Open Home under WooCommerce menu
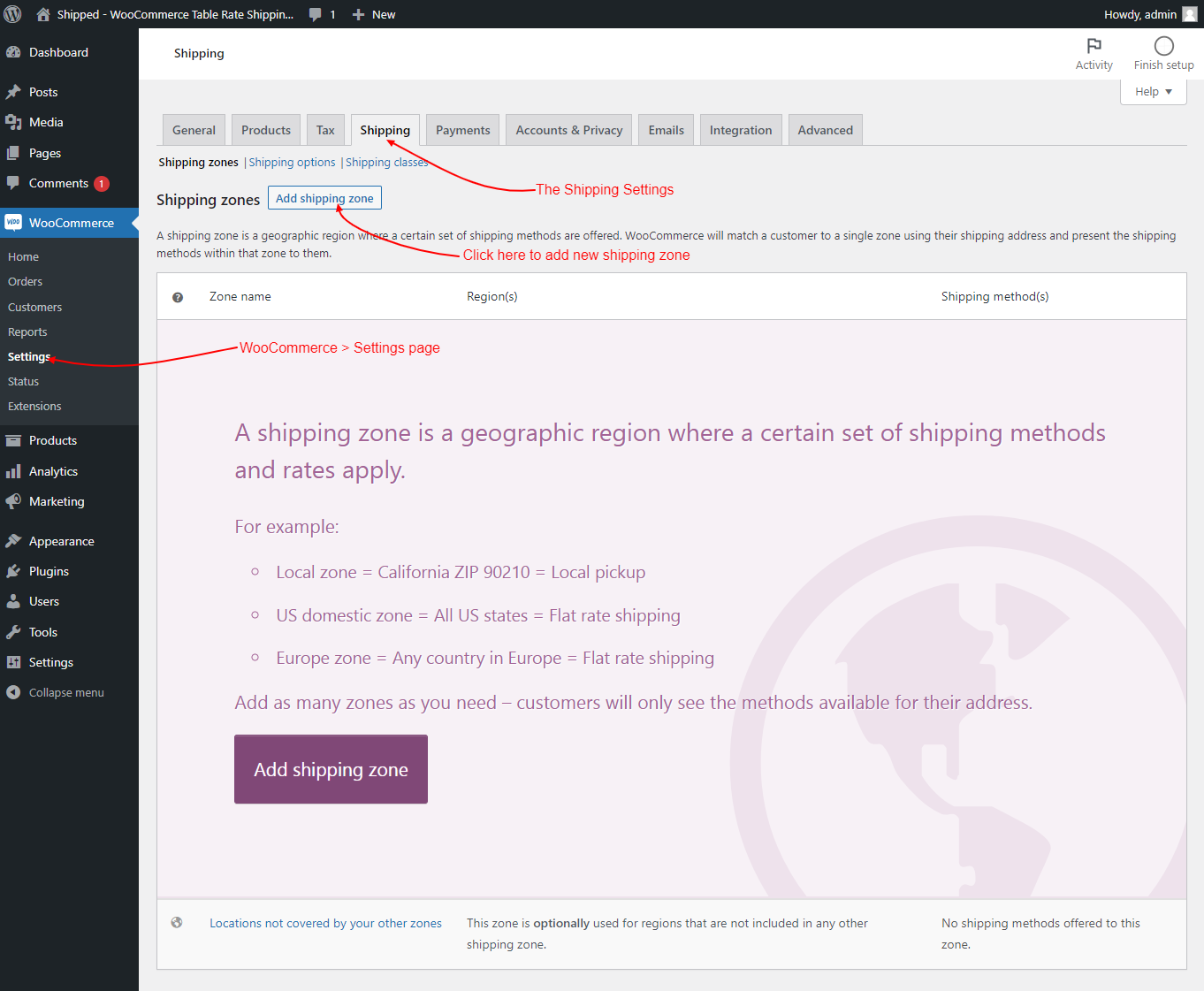1204x991 pixels. pos(24,257)
